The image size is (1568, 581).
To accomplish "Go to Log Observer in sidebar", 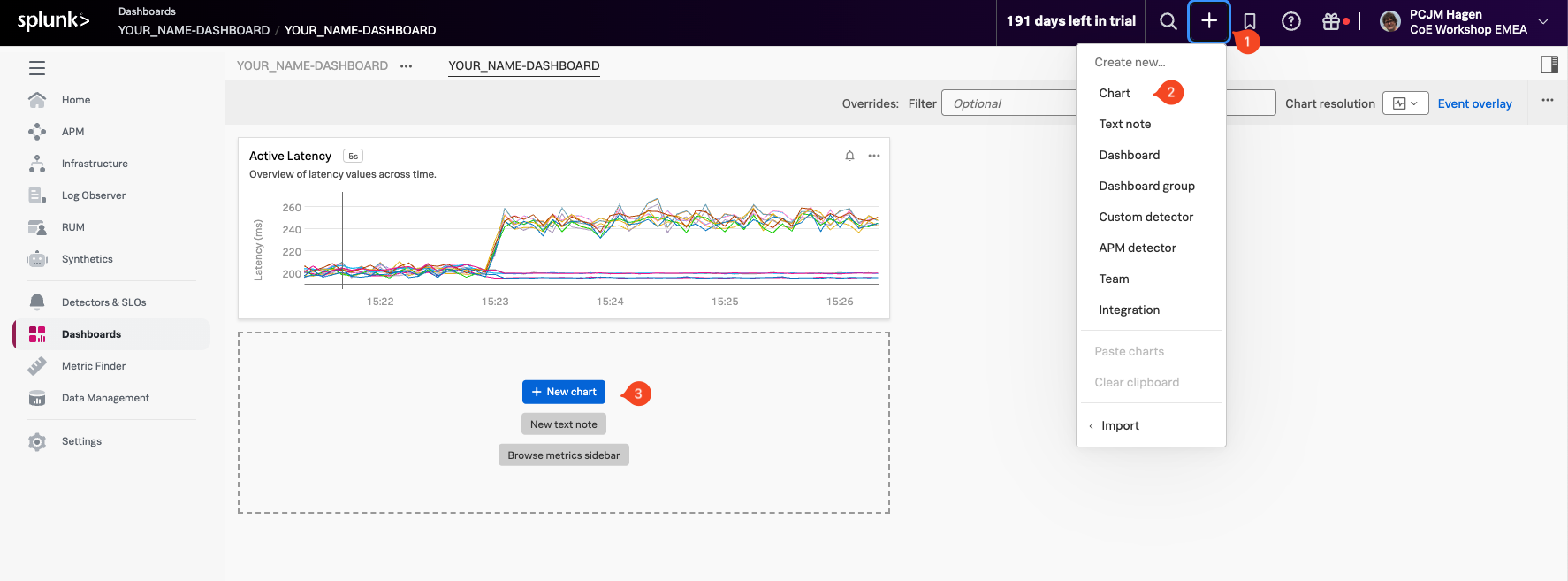I will (x=93, y=195).
